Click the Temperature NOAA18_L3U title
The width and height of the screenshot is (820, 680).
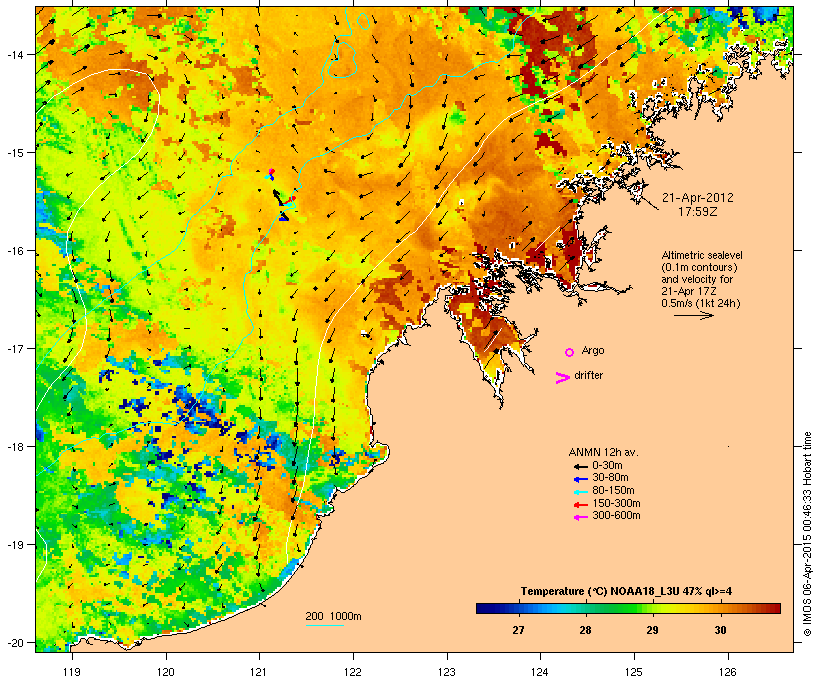point(626,592)
